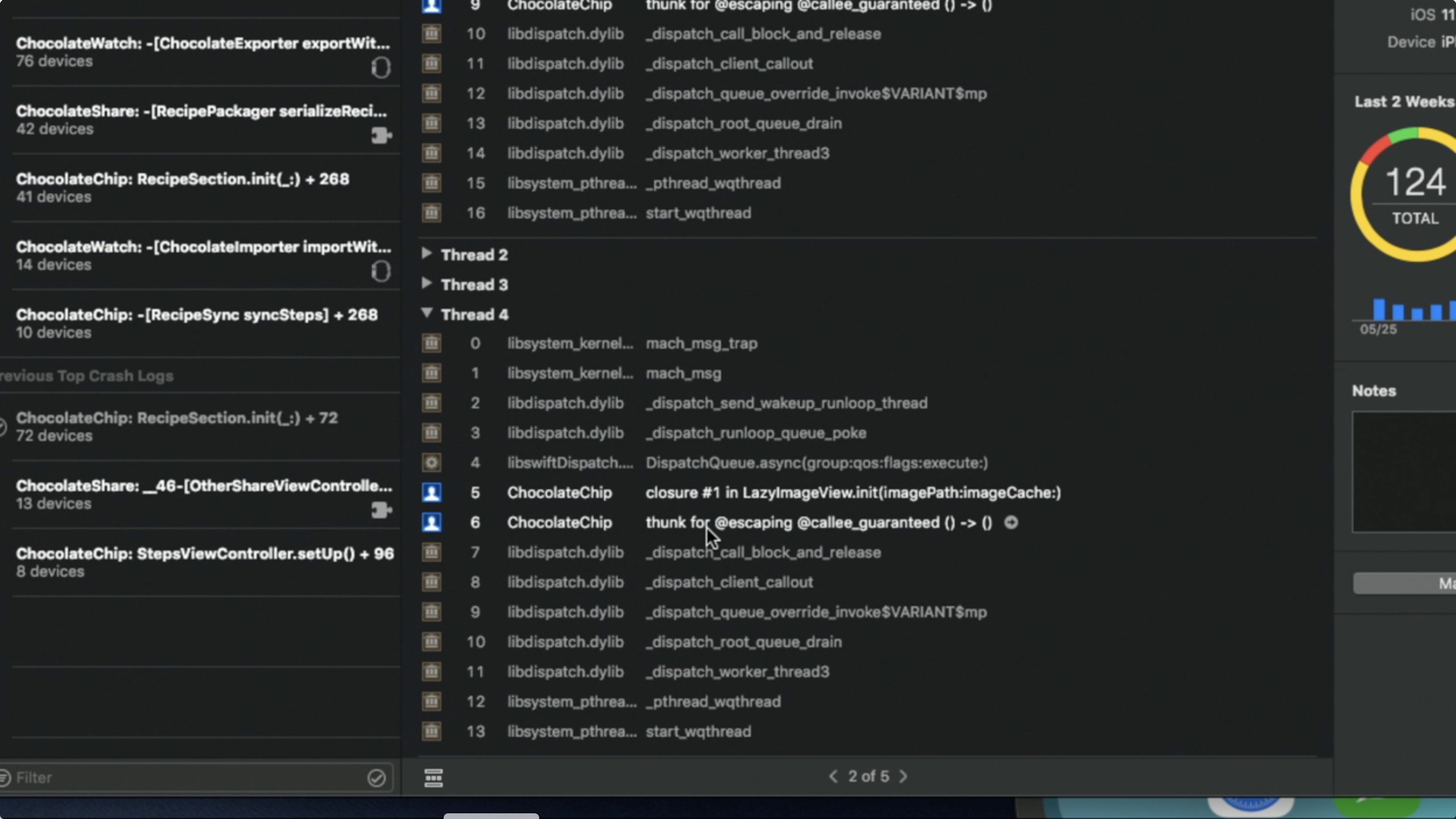Click stack frame filter icon below backtrace

433,777
